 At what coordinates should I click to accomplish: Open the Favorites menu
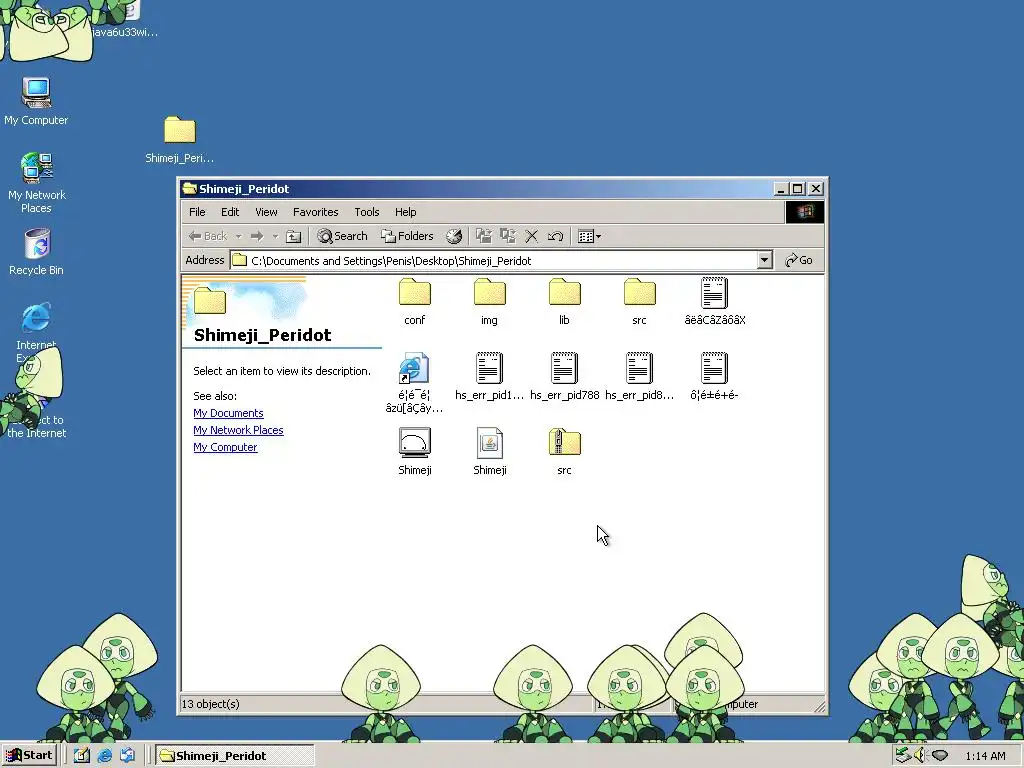(315, 212)
